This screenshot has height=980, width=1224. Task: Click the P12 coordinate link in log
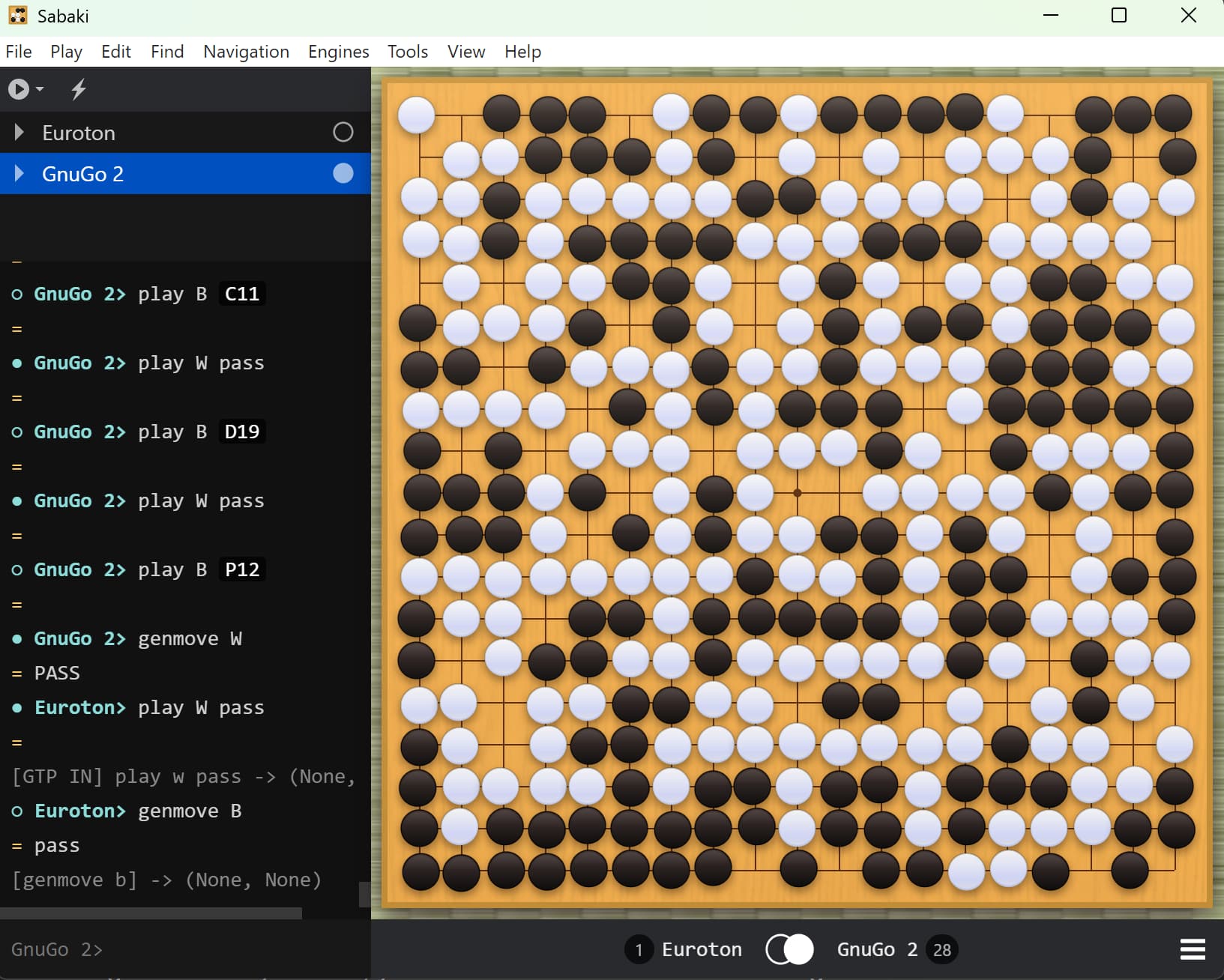241,569
